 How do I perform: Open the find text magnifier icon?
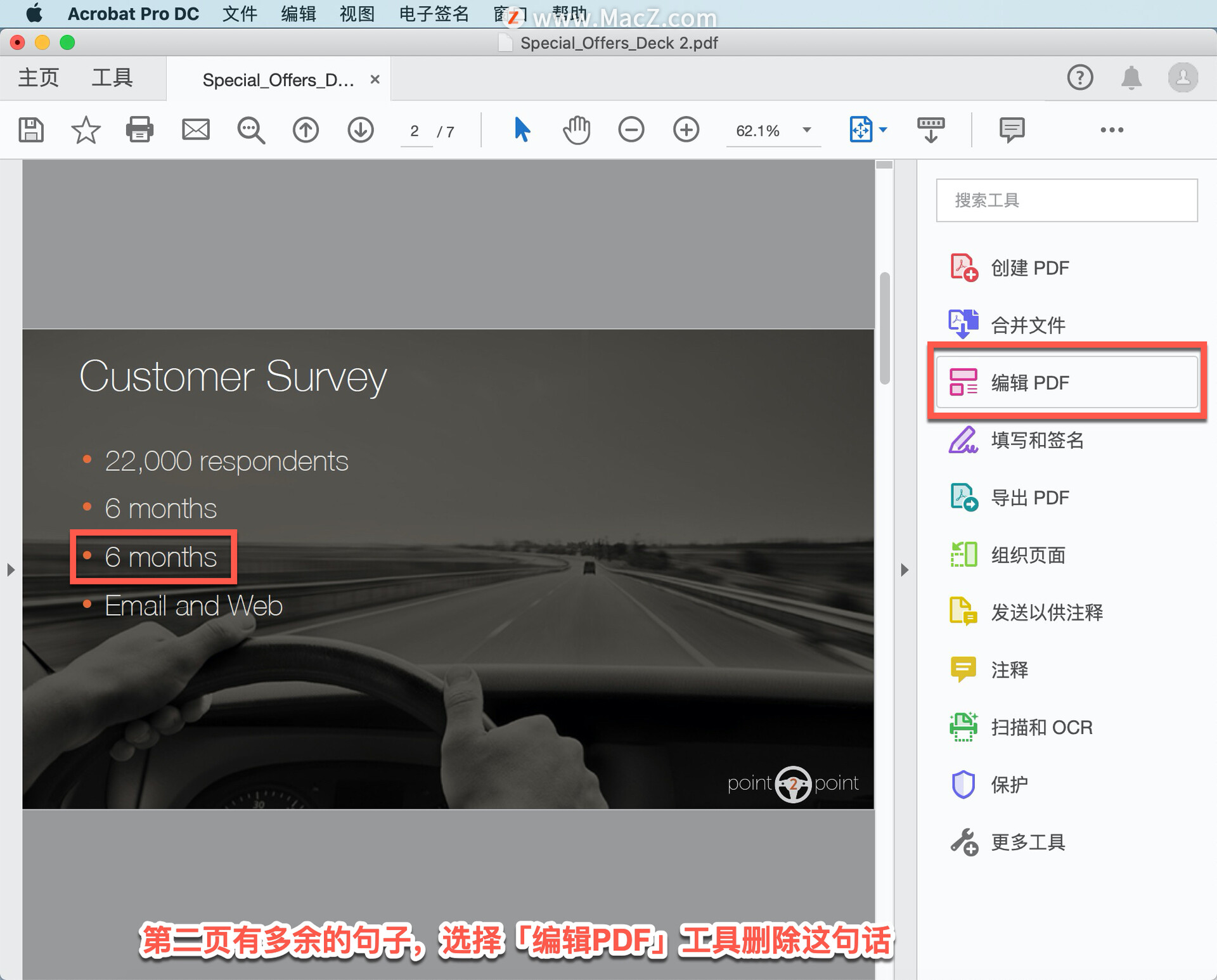pos(251,131)
